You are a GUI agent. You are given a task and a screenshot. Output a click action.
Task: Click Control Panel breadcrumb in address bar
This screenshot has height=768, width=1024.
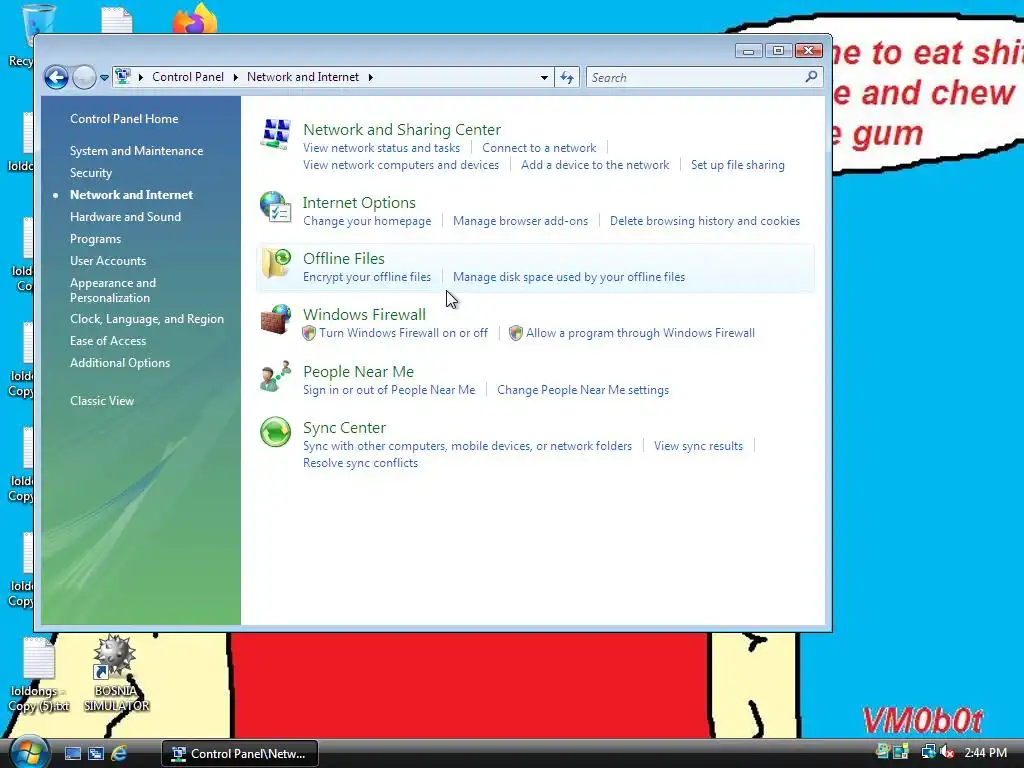pyautogui.click(x=188, y=77)
